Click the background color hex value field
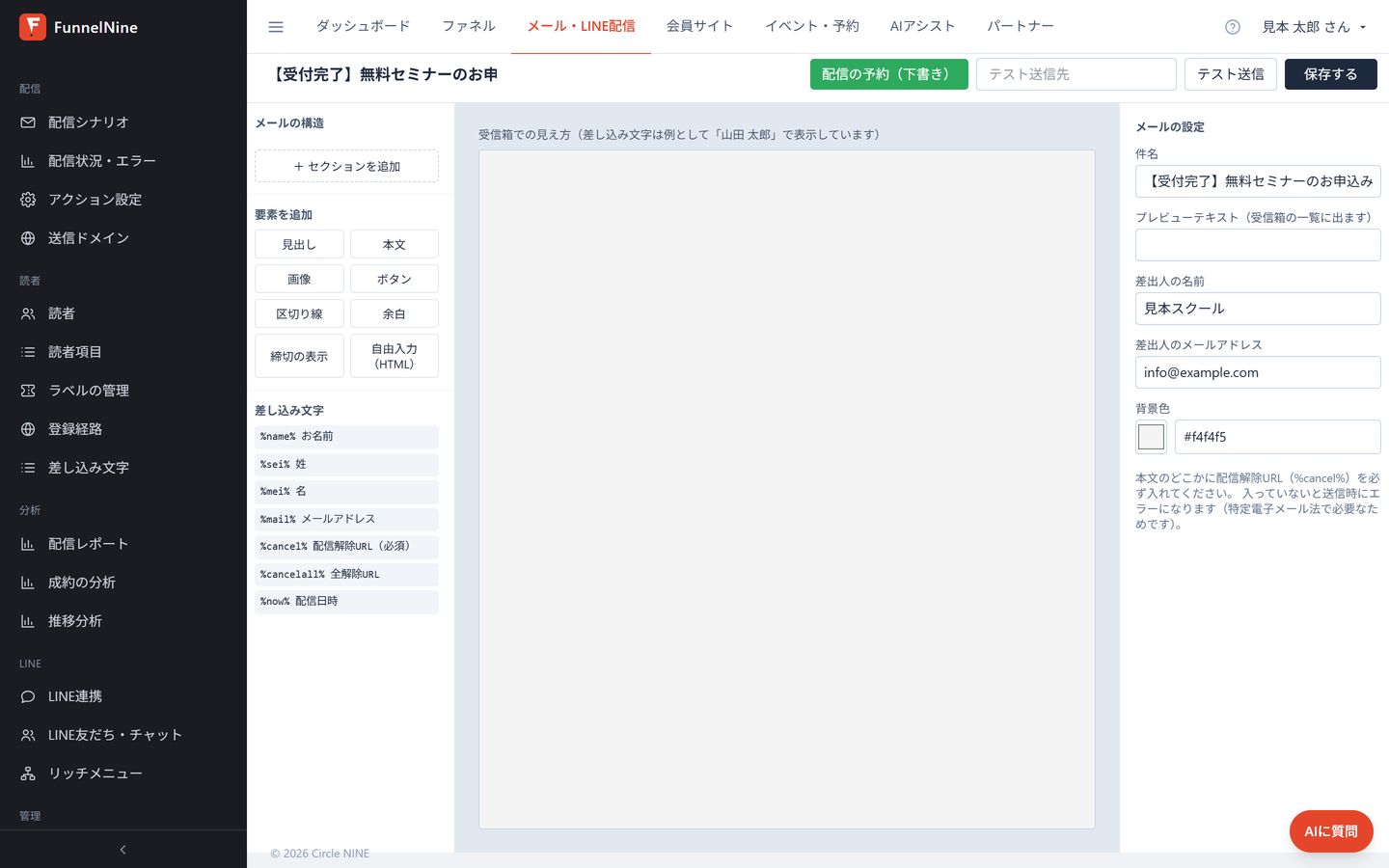1389x868 pixels. point(1278,437)
